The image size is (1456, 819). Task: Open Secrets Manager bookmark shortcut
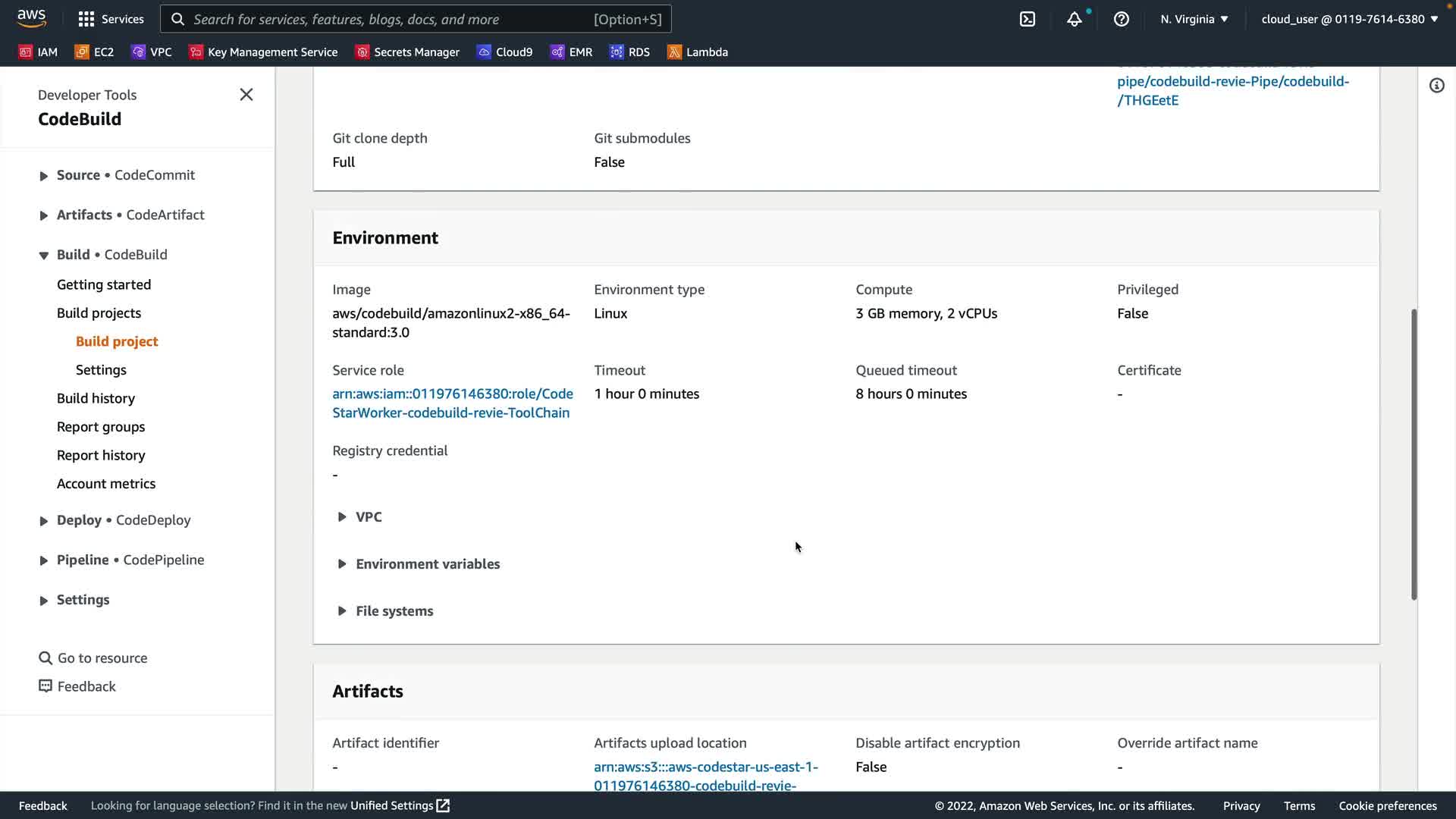pos(408,52)
